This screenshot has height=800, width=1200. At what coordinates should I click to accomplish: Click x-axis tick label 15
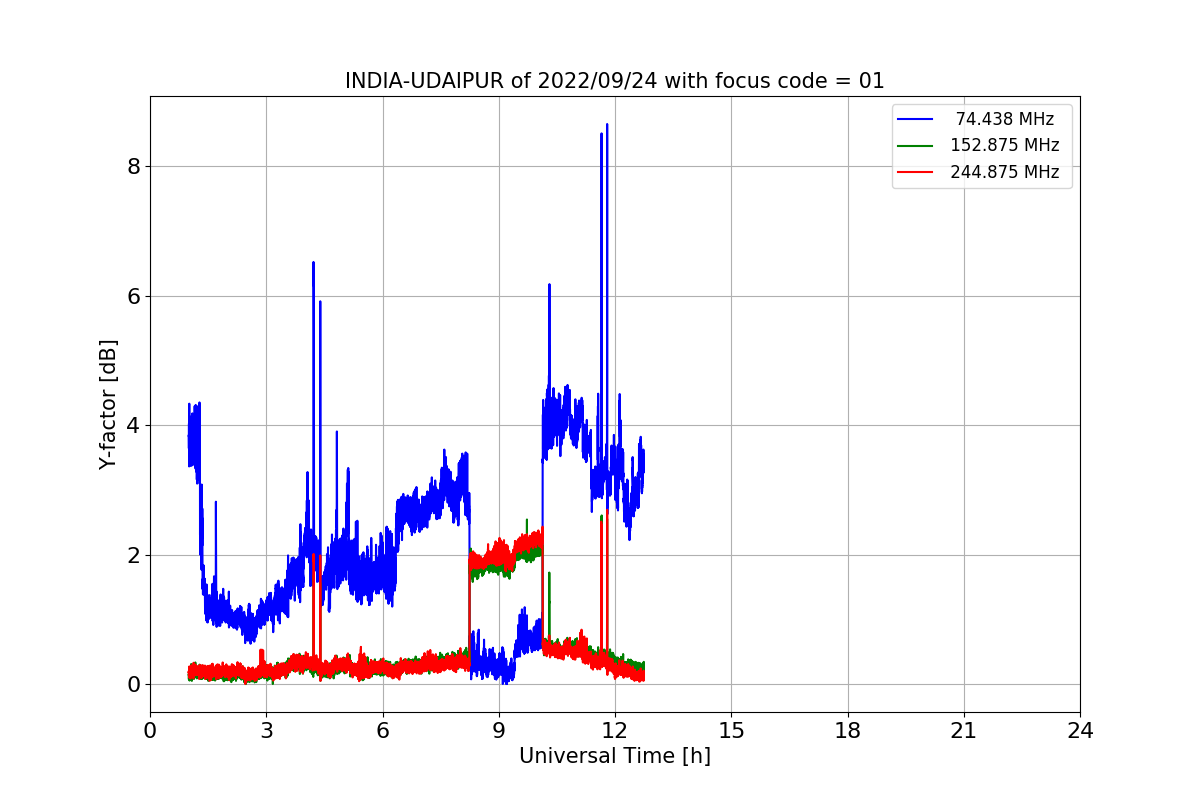pyautogui.click(x=731, y=731)
